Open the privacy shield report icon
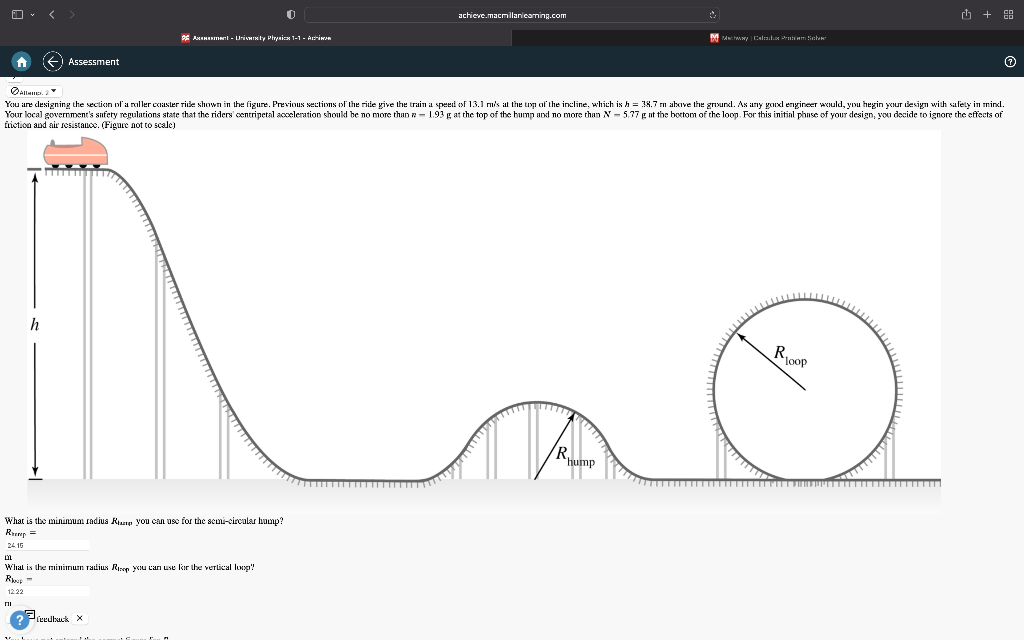Image resolution: width=1024 pixels, height=640 pixels. (x=291, y=14)
